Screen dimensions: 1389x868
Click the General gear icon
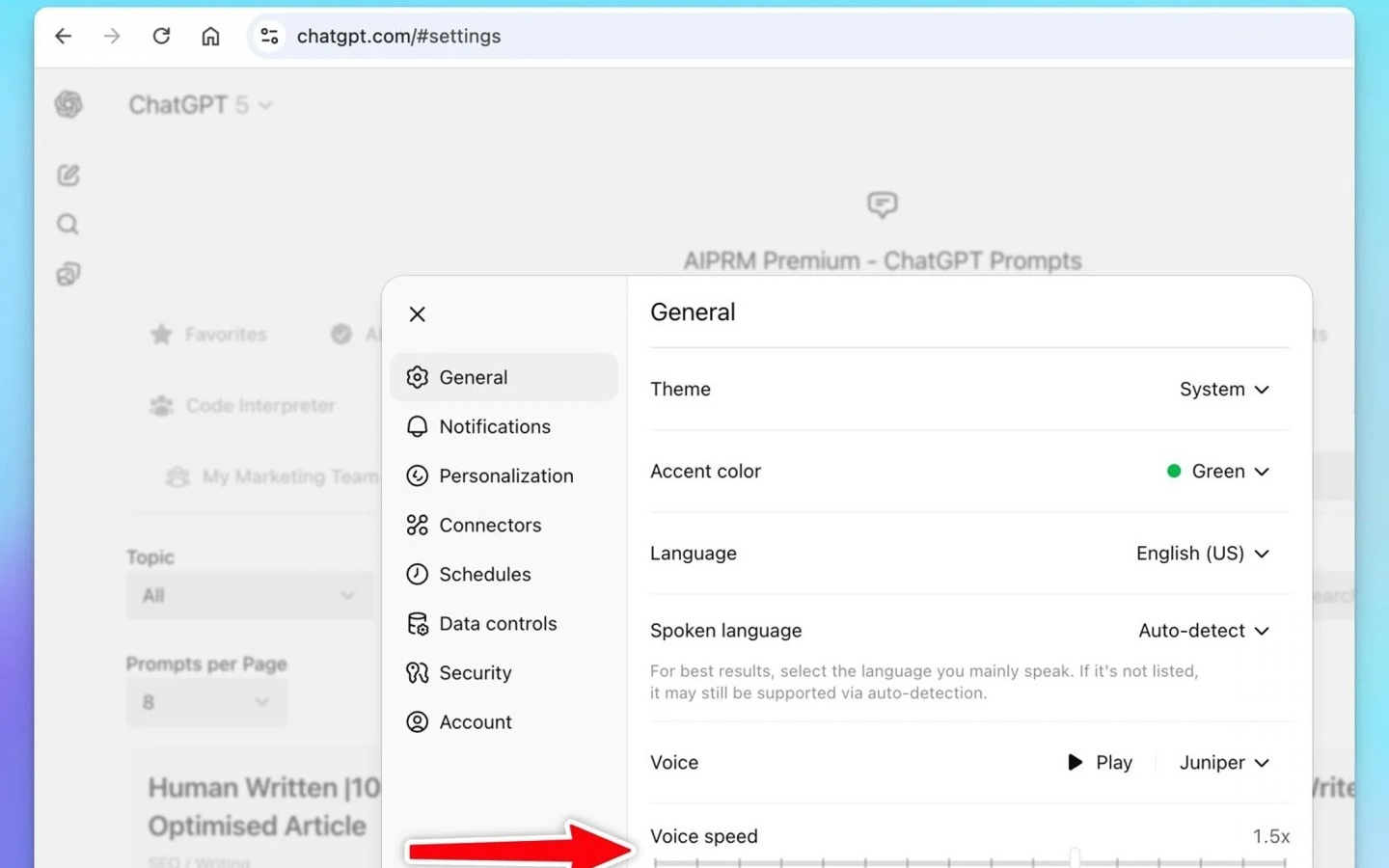coord(417,377)
